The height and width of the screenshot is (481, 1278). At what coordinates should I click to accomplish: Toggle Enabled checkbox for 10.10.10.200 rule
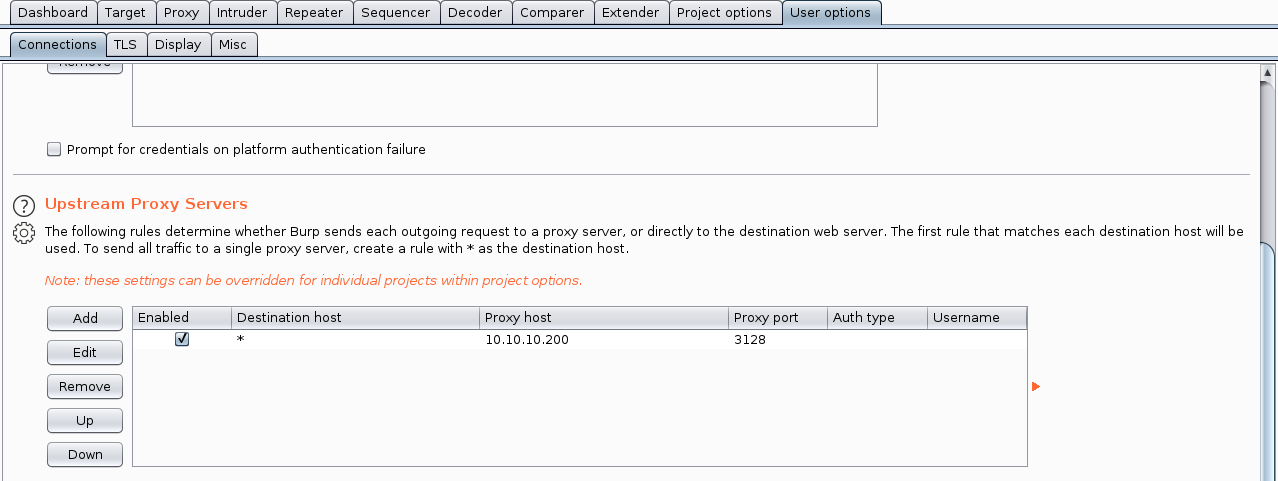pyautogui.click(x=182, y=340)
